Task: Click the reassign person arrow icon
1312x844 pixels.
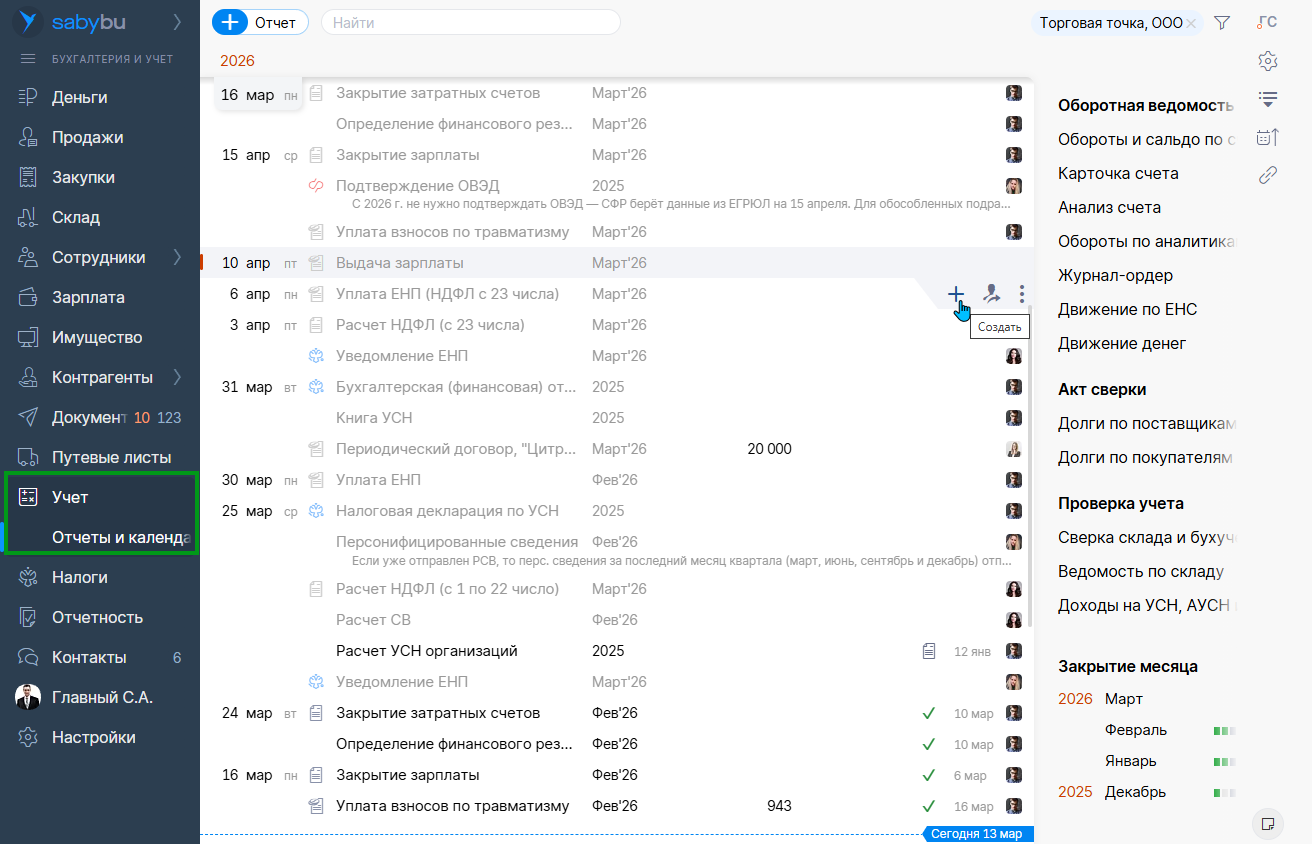Action: tap(990, 293)
